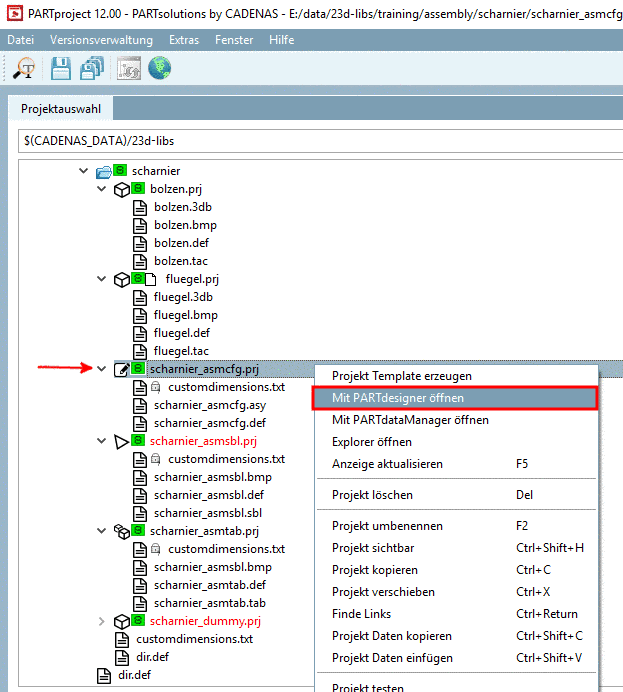The image size is (623, 692).
Task: Open the Hilfe menu
Action: [281, 40]
